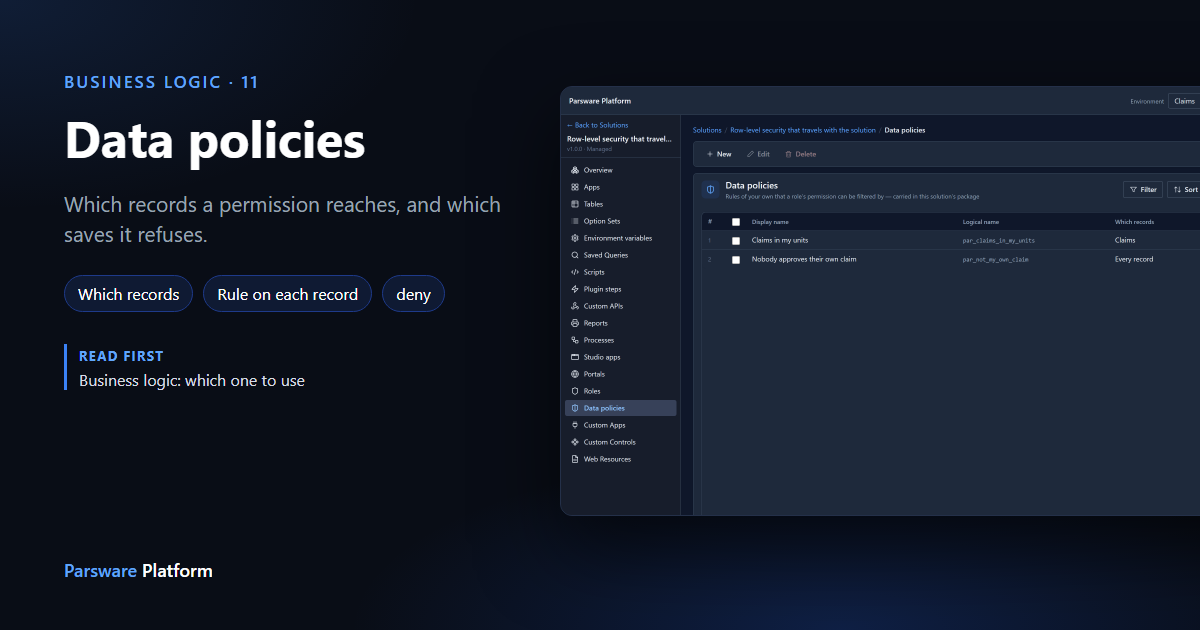The image size is (1200, 630).
Task: Select the Portals globe icon
Action: [575, 374]
